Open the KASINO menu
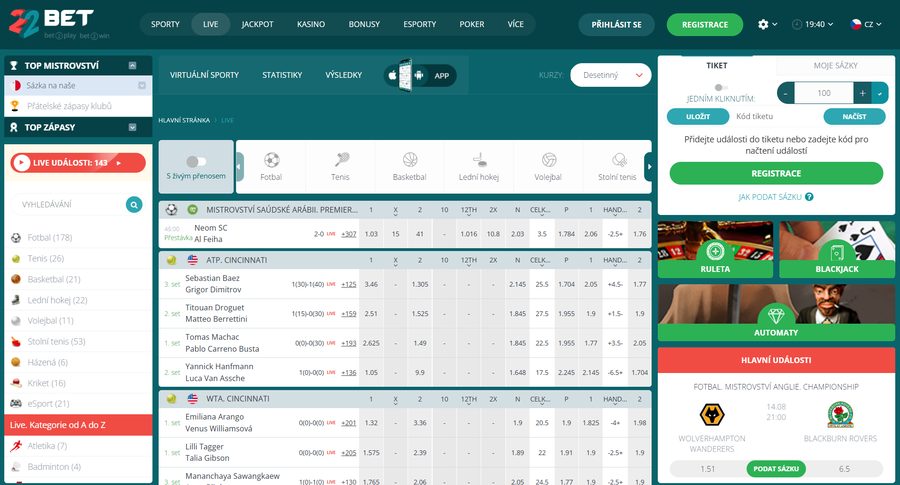The width and height of the screenshot is (900, 485). click(x=311, y=24)
